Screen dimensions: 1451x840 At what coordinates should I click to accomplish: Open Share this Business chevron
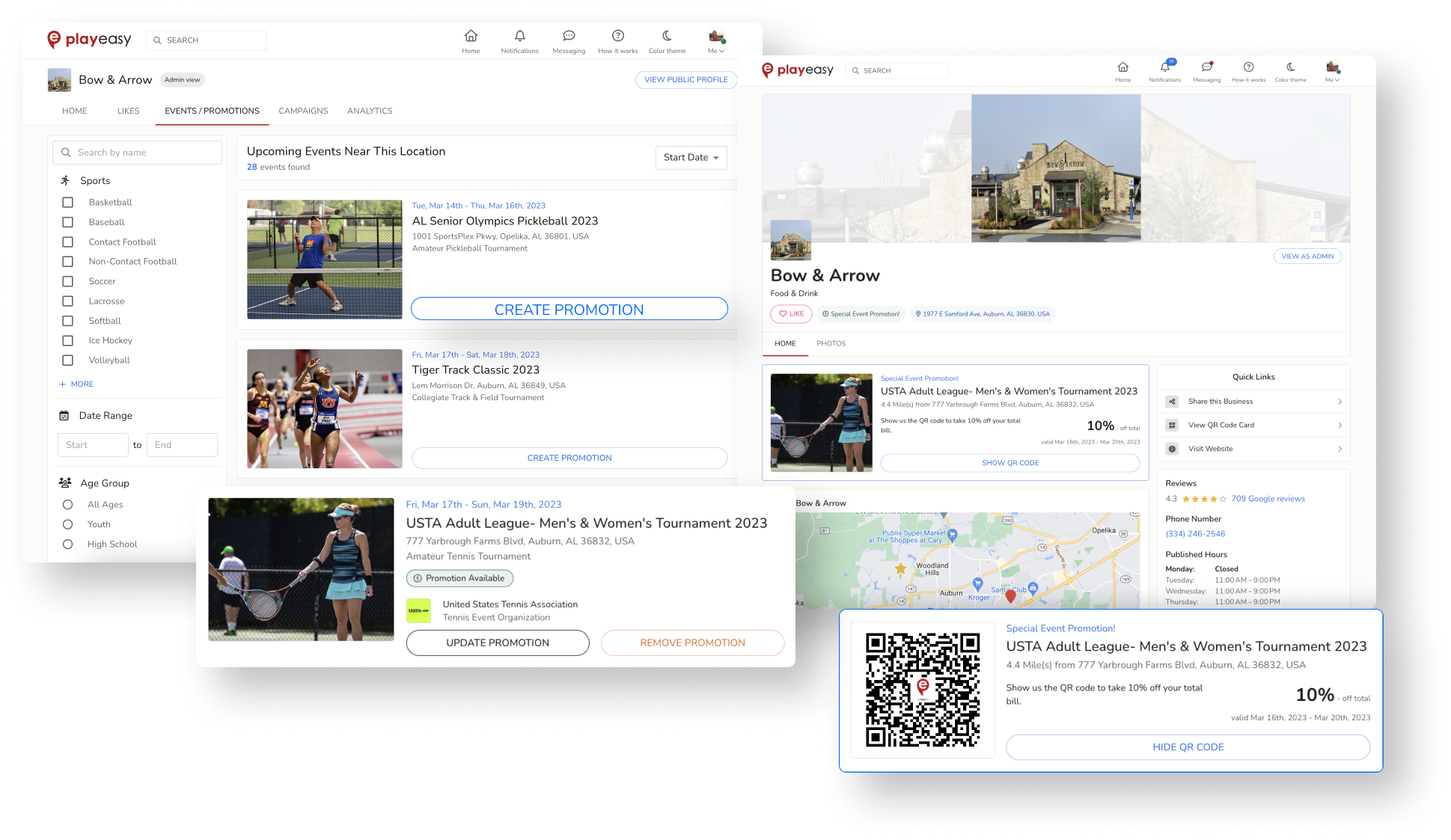click(1339, 402)
